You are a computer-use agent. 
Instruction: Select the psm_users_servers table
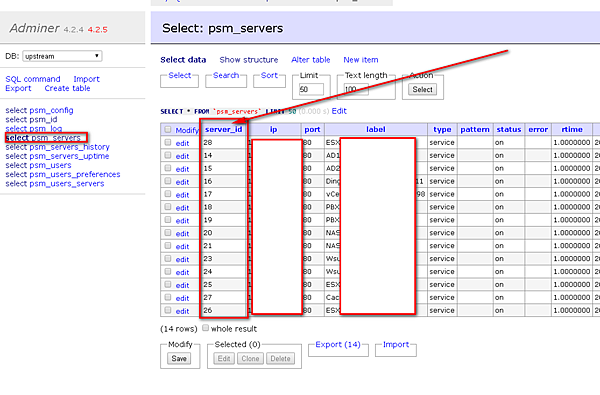[67, 184]
